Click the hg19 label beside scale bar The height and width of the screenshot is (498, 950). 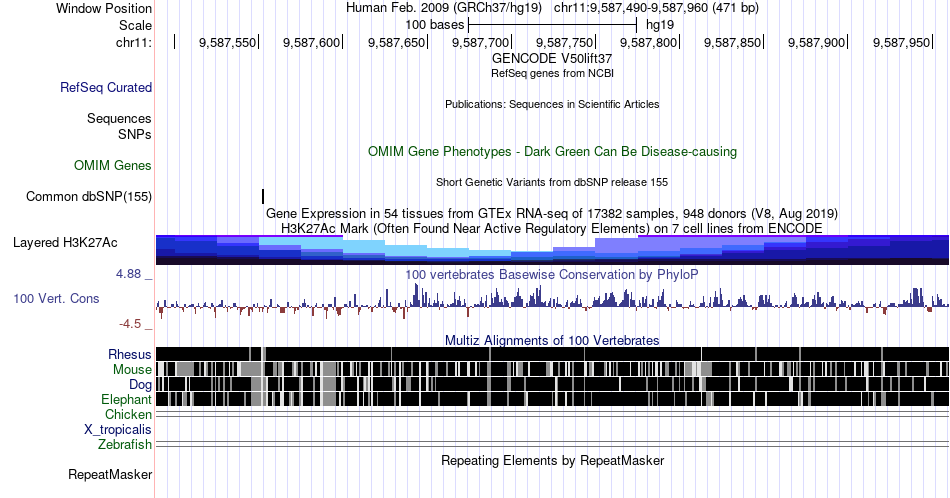660,25
